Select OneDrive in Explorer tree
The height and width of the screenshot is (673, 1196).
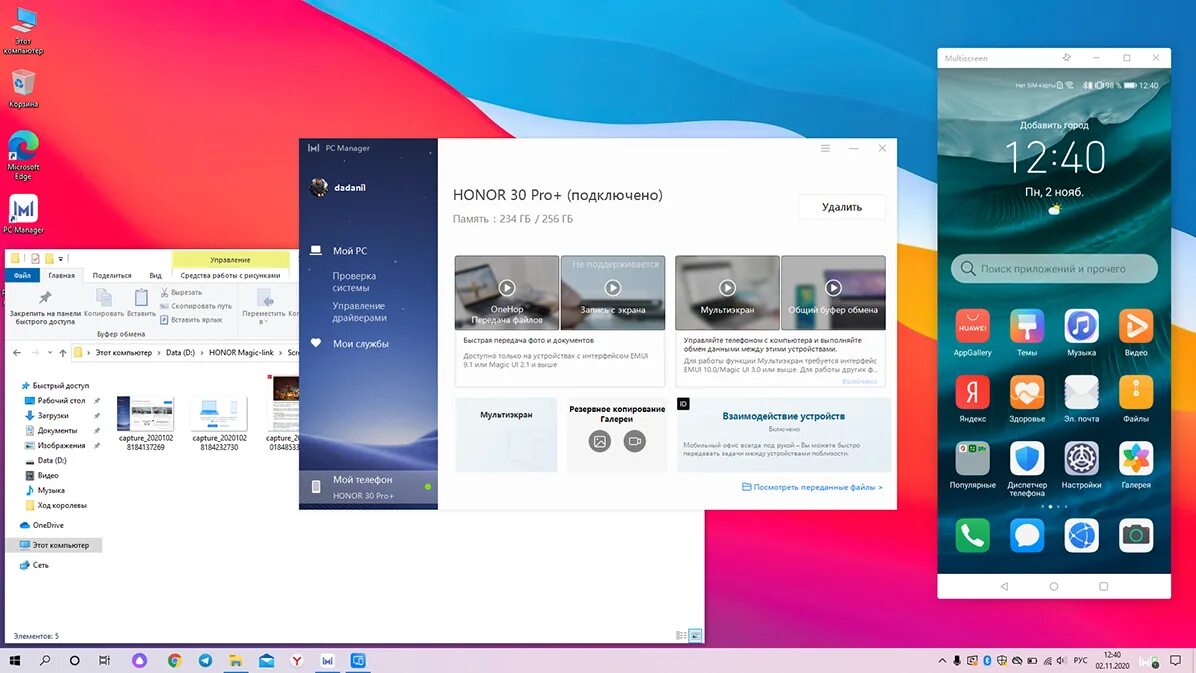click(48, 525)
